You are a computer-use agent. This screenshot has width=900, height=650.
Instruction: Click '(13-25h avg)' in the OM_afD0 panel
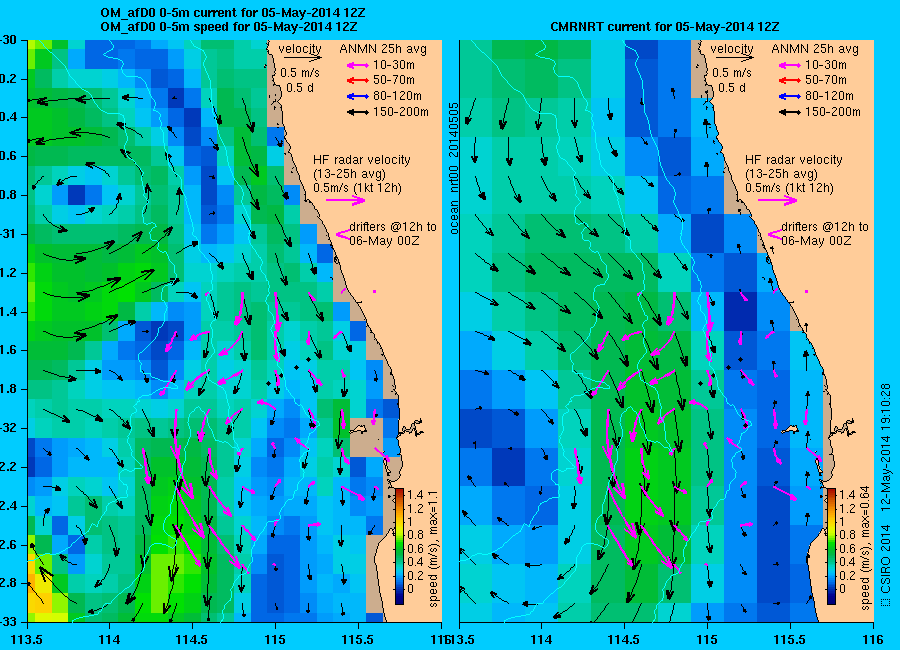pyautogui.click(x=349, y=174)
